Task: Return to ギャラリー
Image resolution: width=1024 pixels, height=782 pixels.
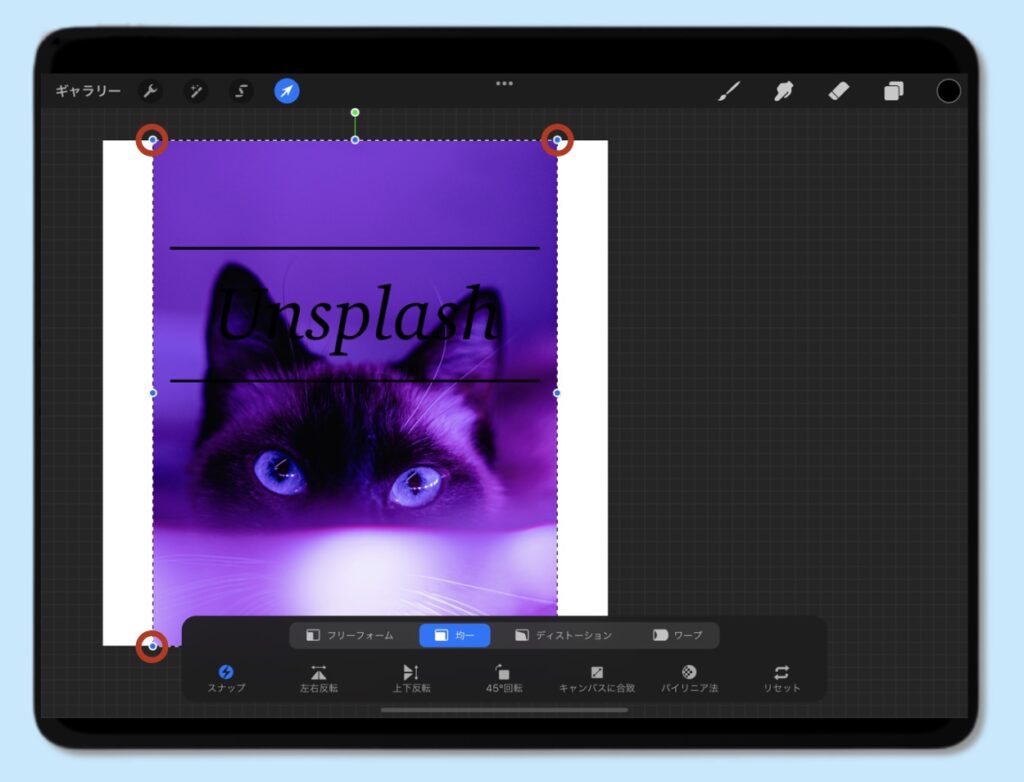Action: pos(88,91)
